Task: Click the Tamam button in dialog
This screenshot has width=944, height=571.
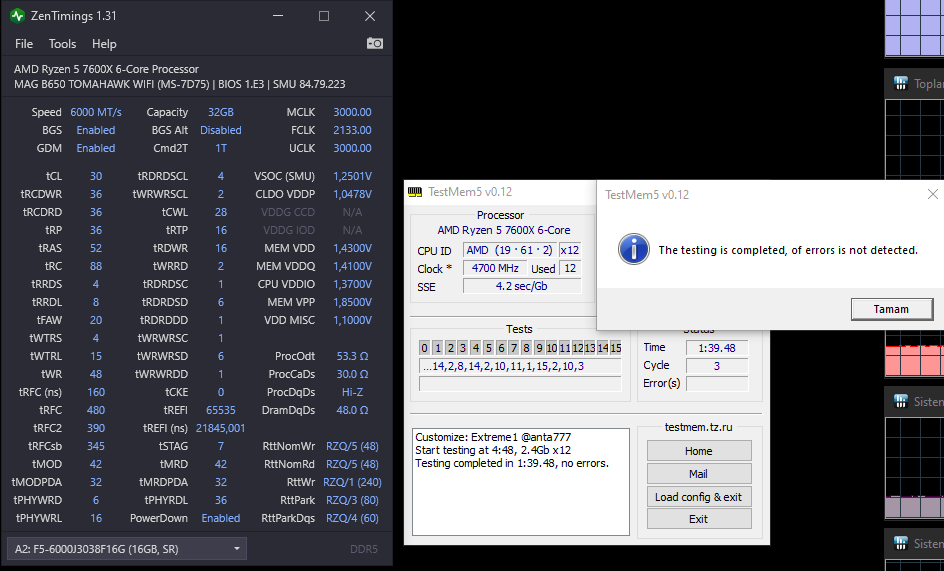Action: [891, 309]
